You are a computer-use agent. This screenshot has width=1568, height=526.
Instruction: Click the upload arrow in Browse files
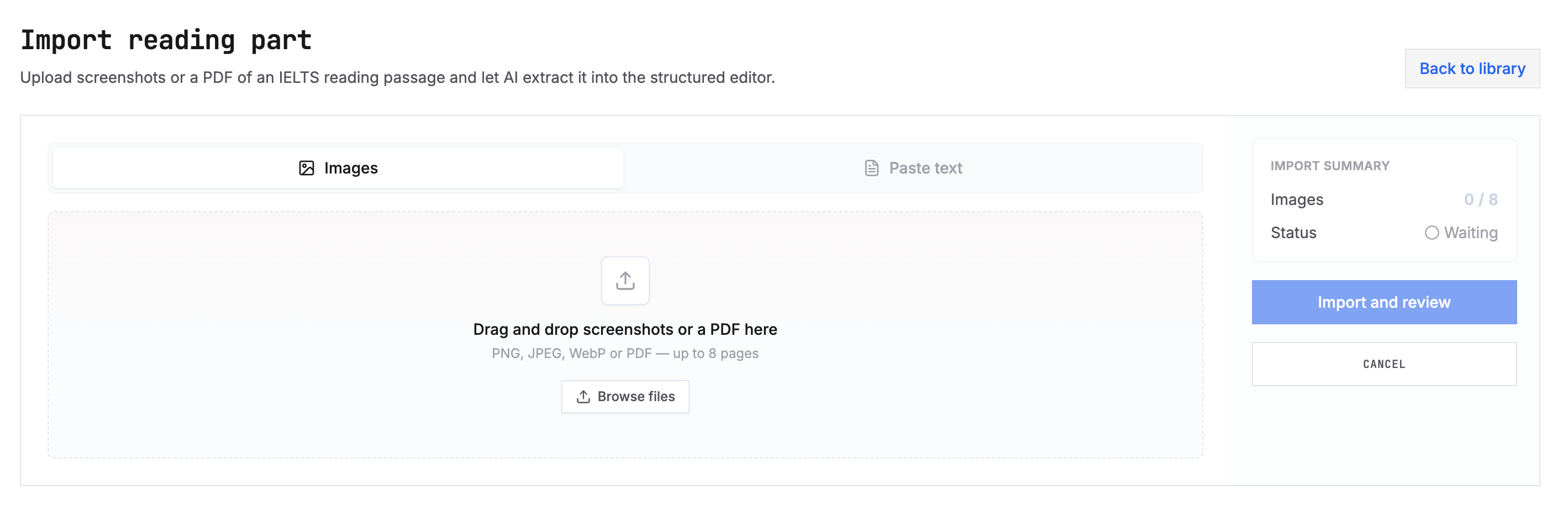click(583, 397)
